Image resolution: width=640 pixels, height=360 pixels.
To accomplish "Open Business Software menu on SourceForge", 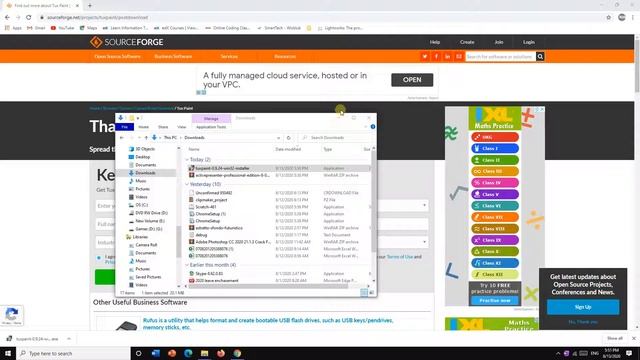I will pos(173,56).
